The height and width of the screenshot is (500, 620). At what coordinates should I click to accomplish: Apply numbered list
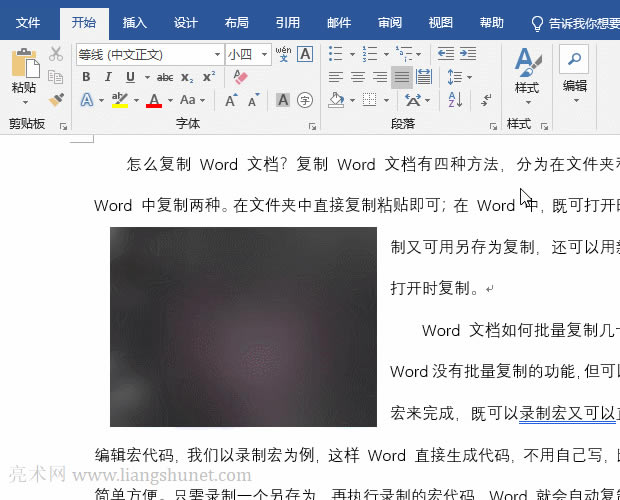tap(370, 54)
